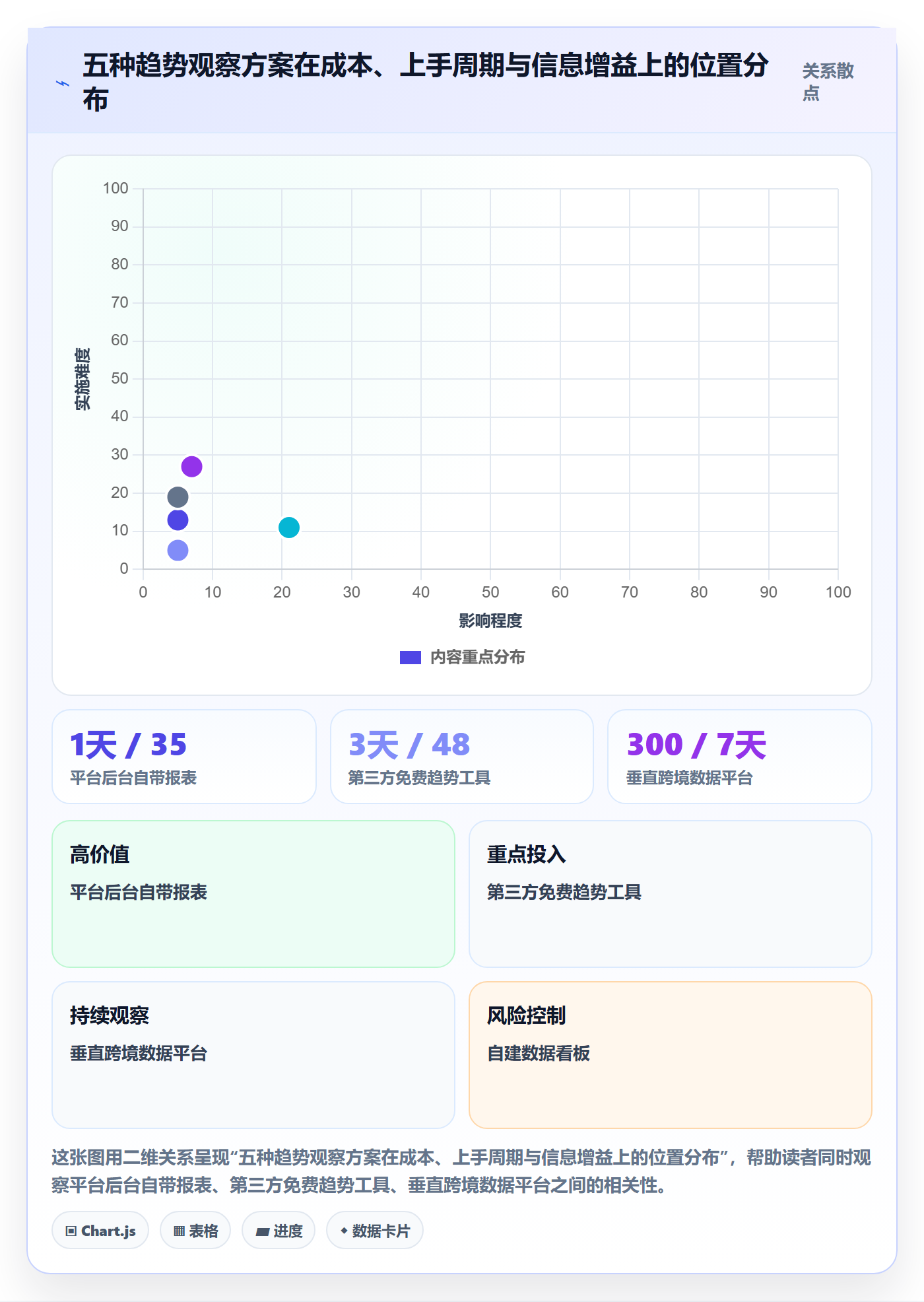
Task: Click the cyan scatter data point
Action: click(289, 528)
